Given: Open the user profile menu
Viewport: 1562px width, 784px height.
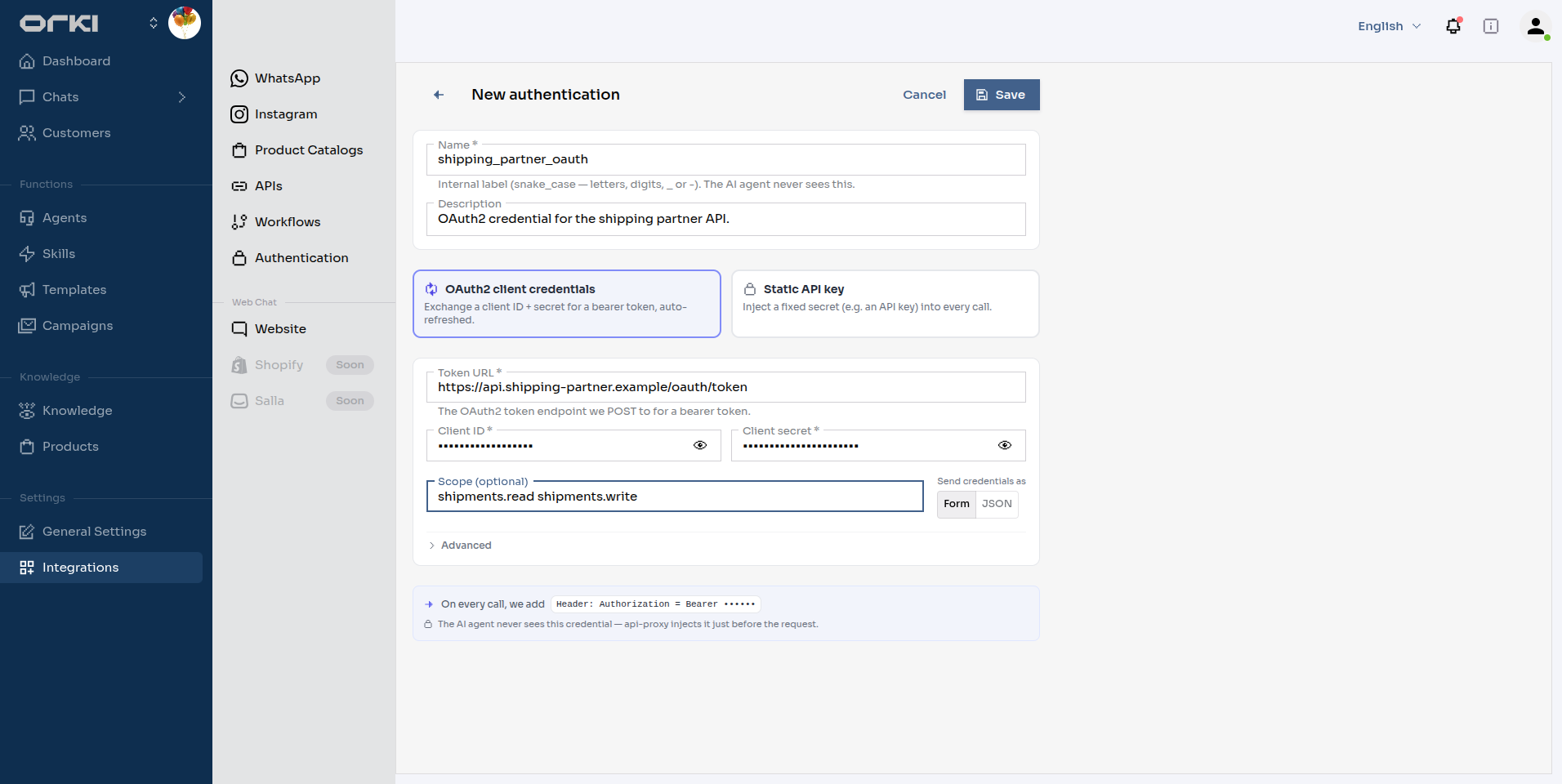Looking at the screenshot, I should [x=1536, y=26].
